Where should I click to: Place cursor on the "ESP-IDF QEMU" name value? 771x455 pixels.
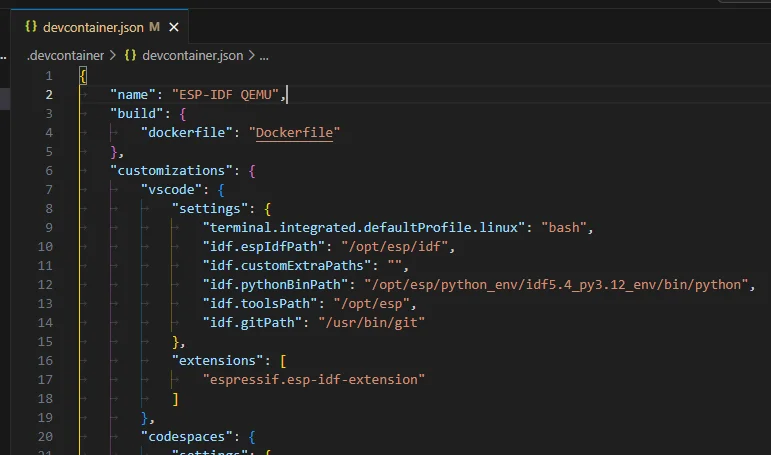228,94
